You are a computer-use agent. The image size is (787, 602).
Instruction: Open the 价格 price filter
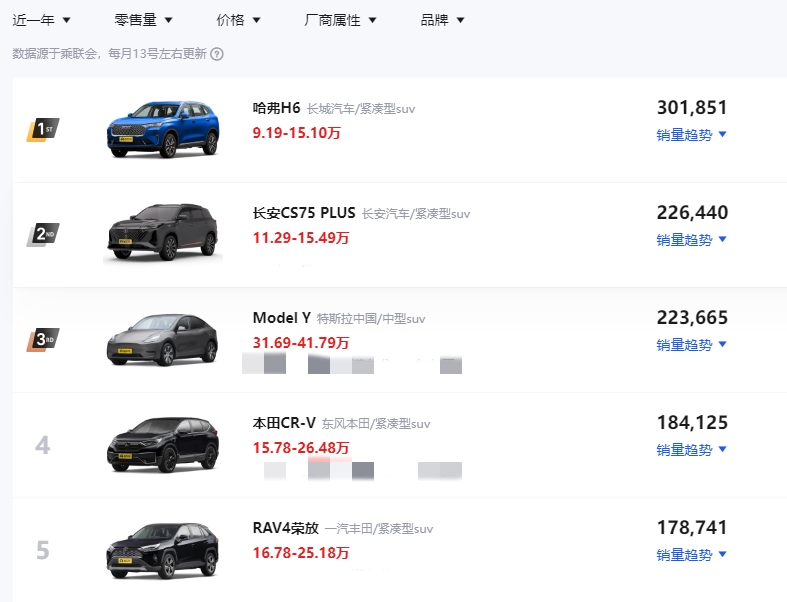pyautogui.click(x=238, y=20)
